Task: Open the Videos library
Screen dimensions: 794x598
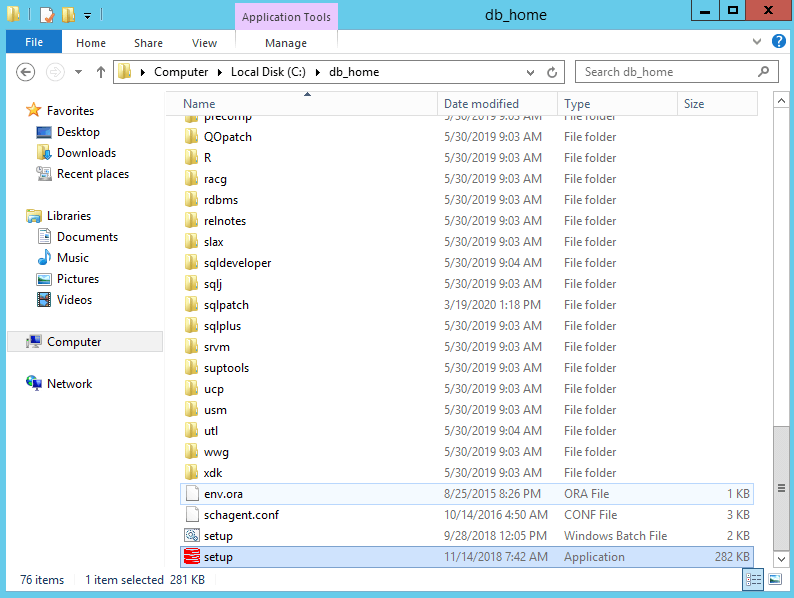Action: [74, 300]
